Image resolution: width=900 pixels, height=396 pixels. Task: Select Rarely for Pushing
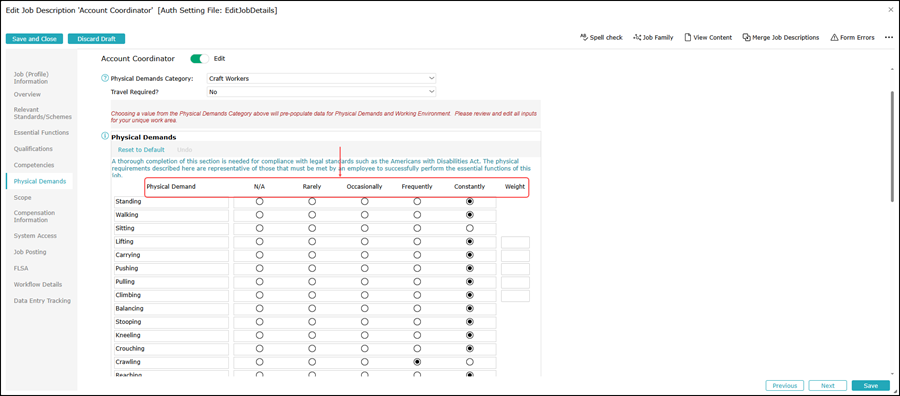(312, 268)
